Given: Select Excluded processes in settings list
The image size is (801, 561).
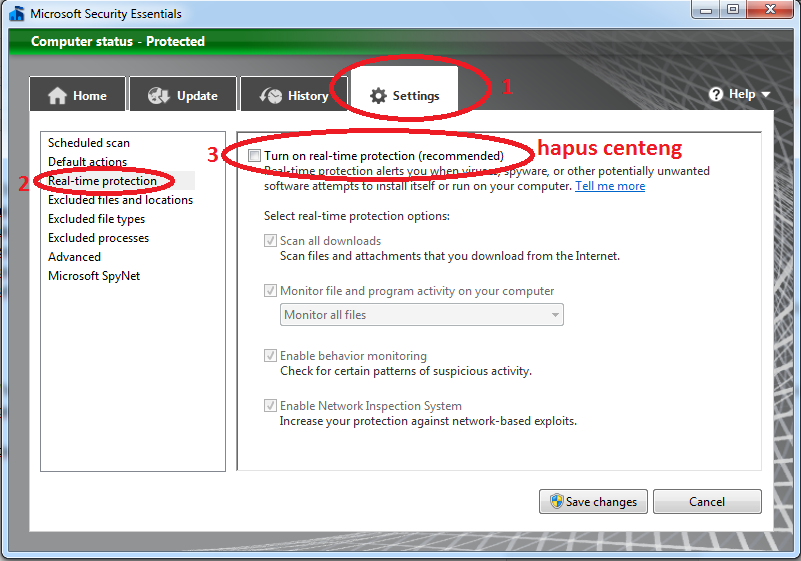Looking at the screenshot, I should [x=99, y=238].
